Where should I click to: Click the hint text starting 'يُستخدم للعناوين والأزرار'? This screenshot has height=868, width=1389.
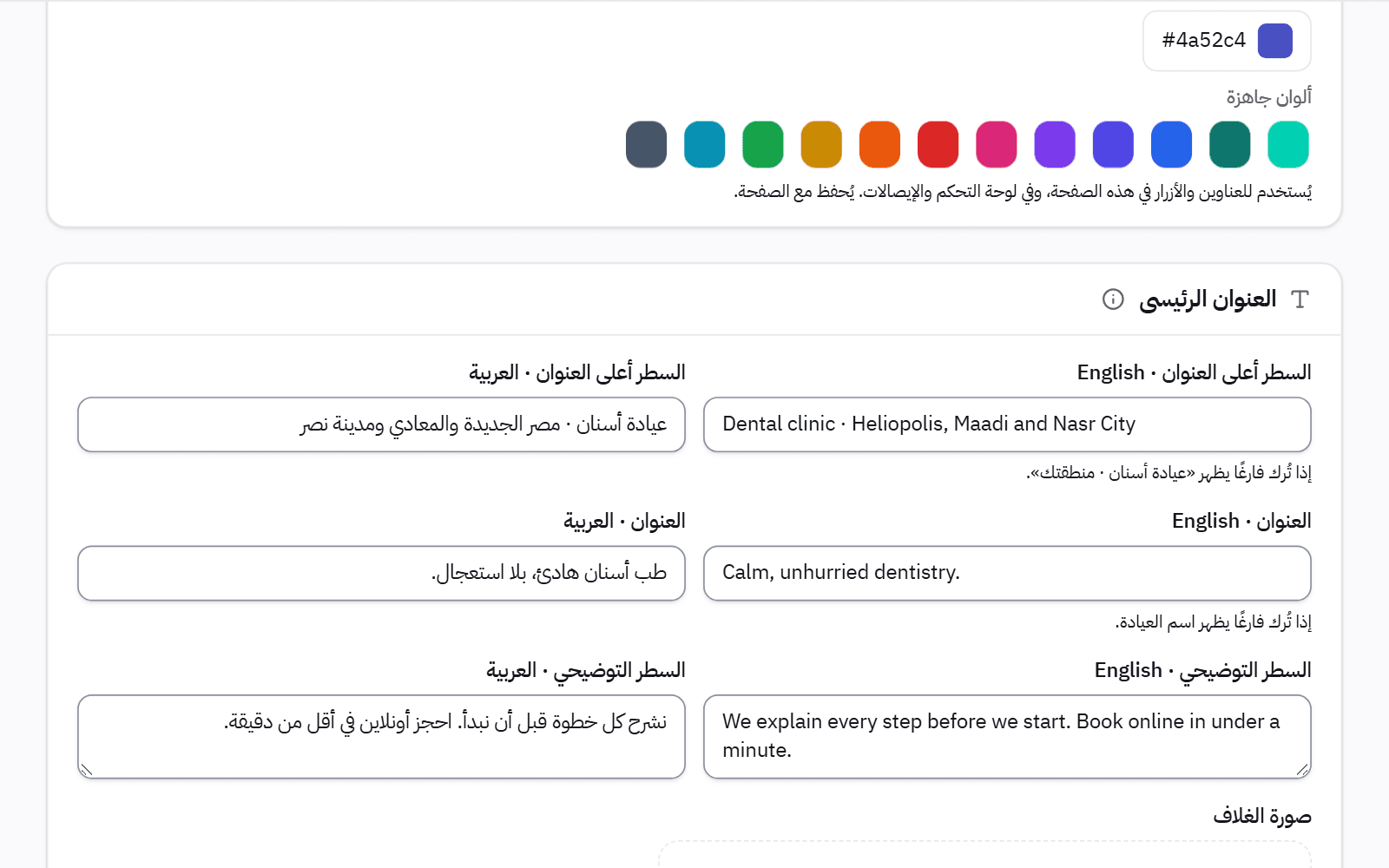coord(1023,192)
